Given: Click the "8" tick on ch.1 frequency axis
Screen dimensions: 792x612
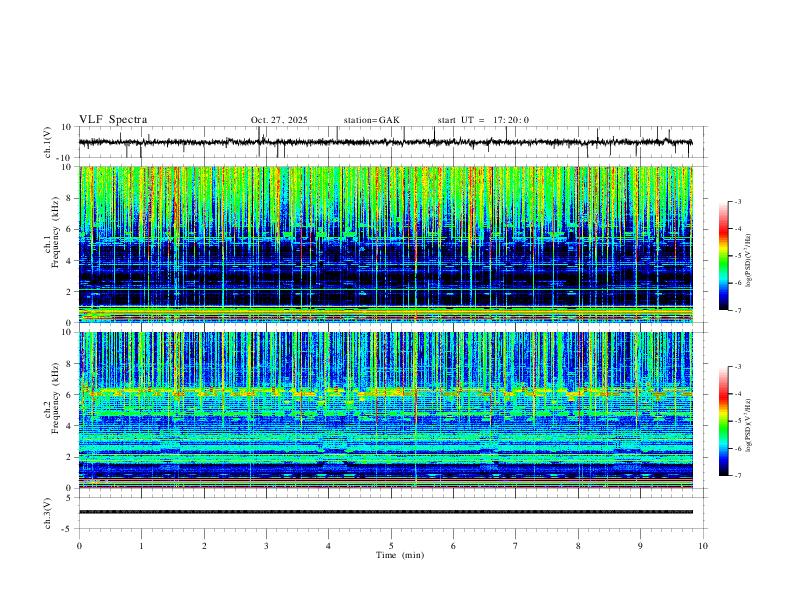Looking at the screenshot, I should (69, 198).
